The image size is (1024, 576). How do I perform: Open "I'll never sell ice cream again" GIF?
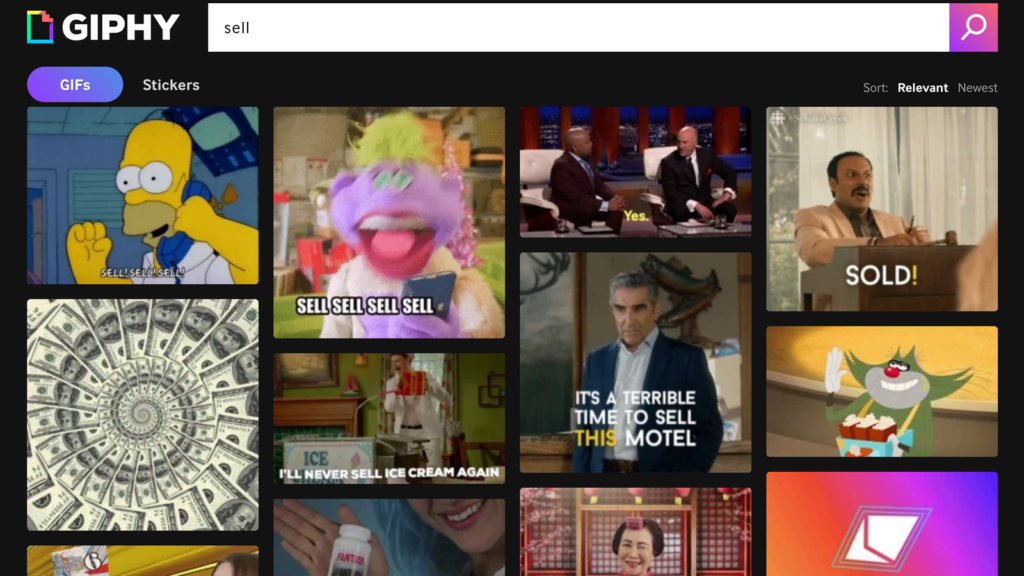389,418
